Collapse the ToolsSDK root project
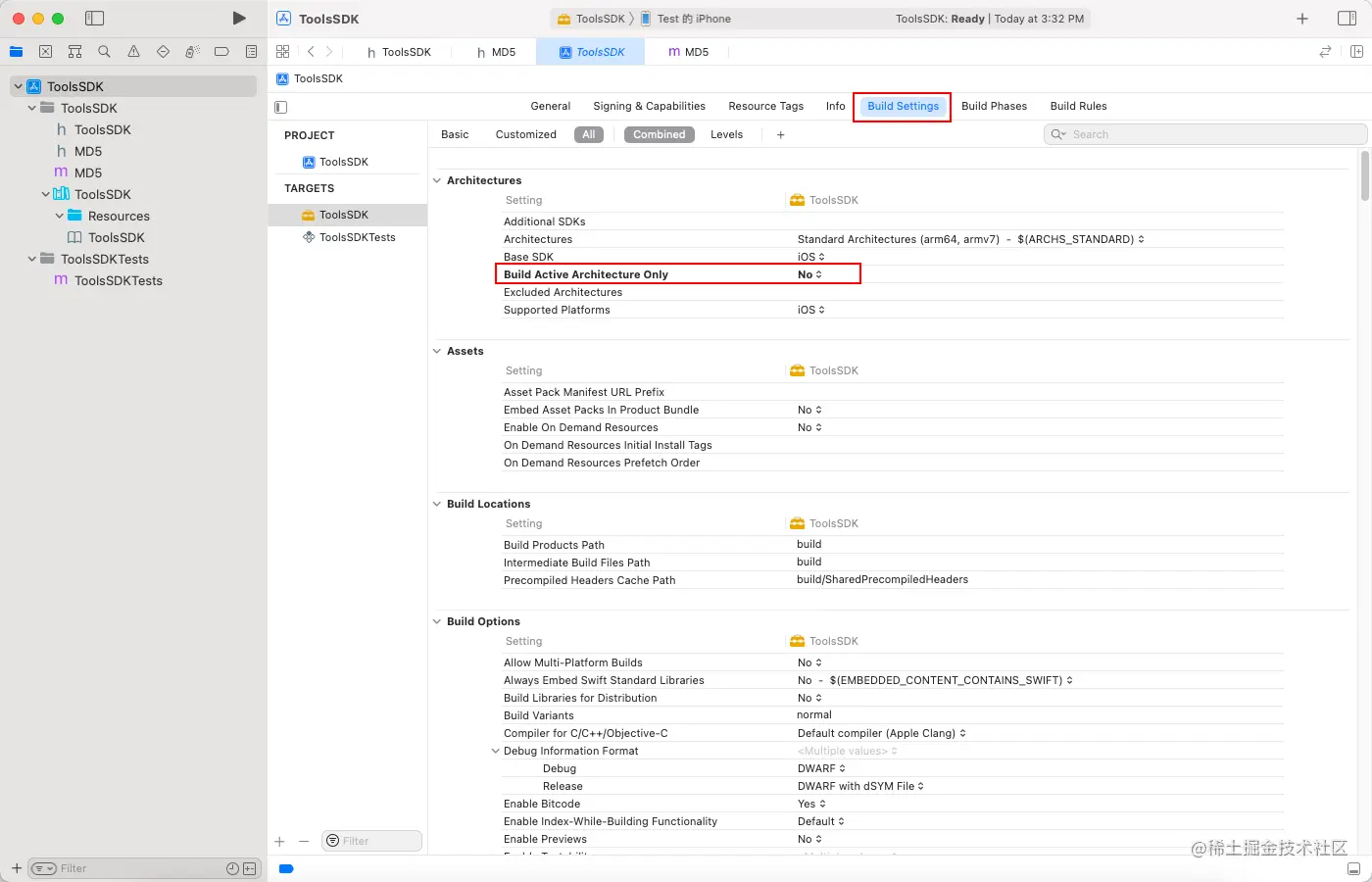 (18, 86)
